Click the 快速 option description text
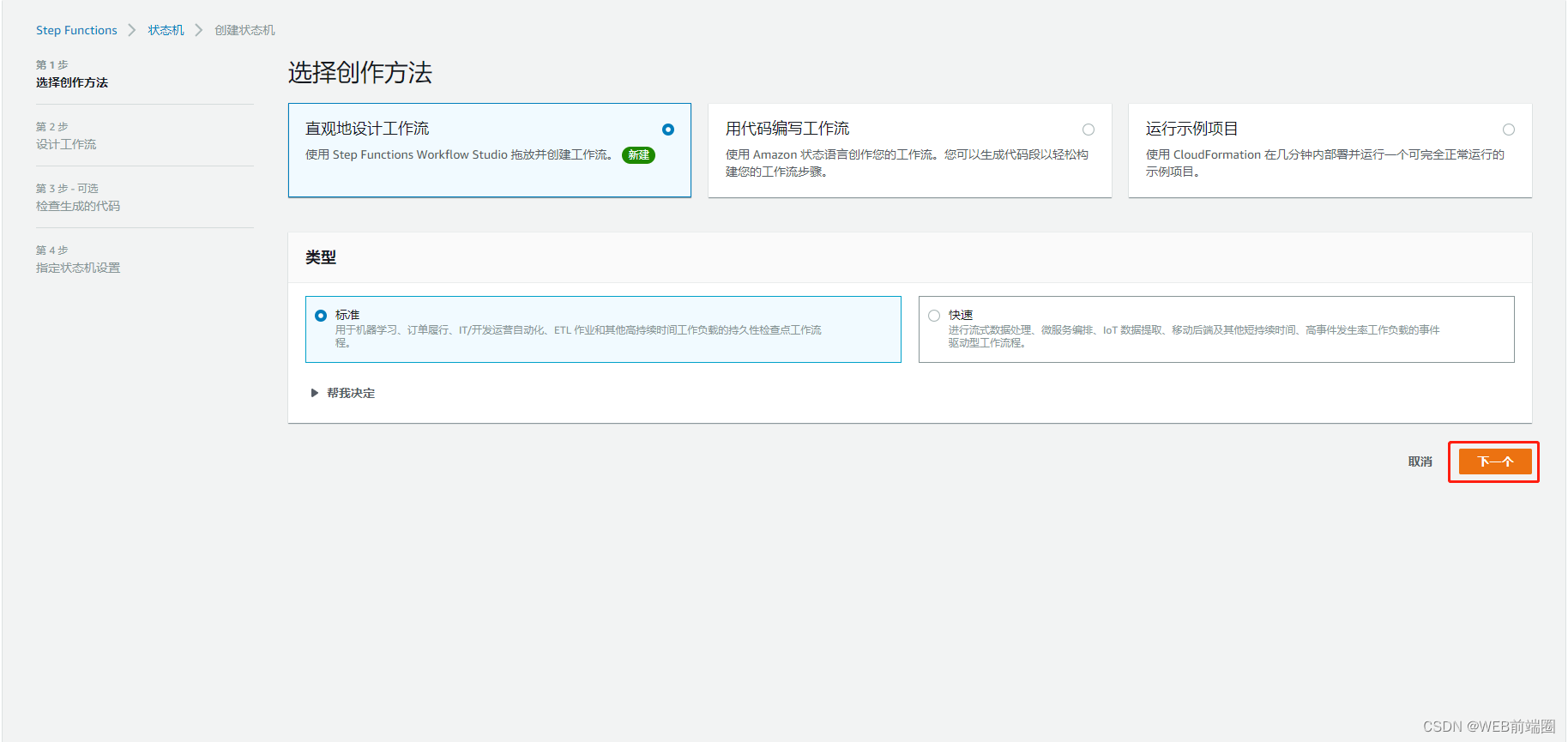Screen dimensions: 1568x742 coord(1194,336)
